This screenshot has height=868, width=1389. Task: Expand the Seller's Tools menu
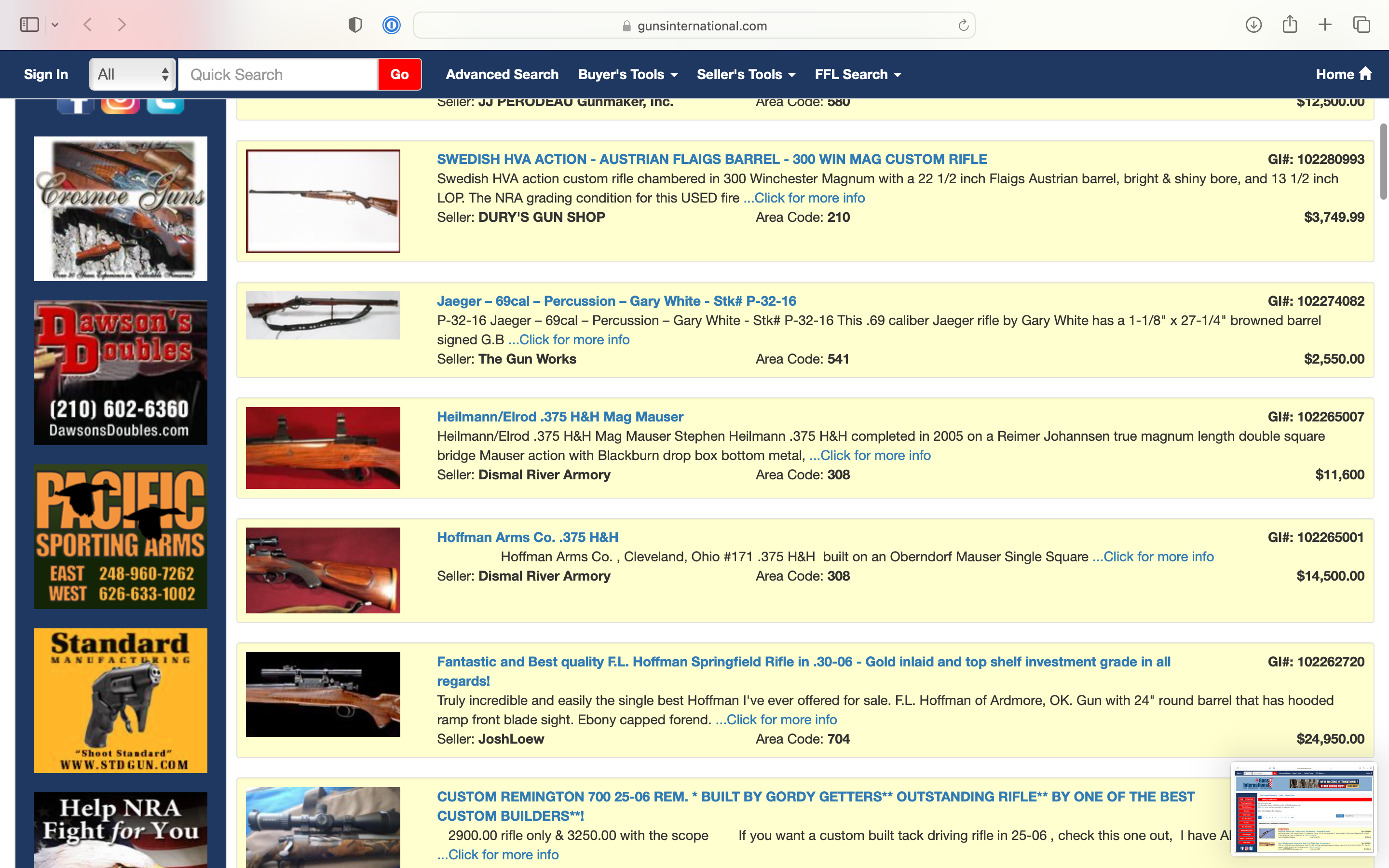746,74
